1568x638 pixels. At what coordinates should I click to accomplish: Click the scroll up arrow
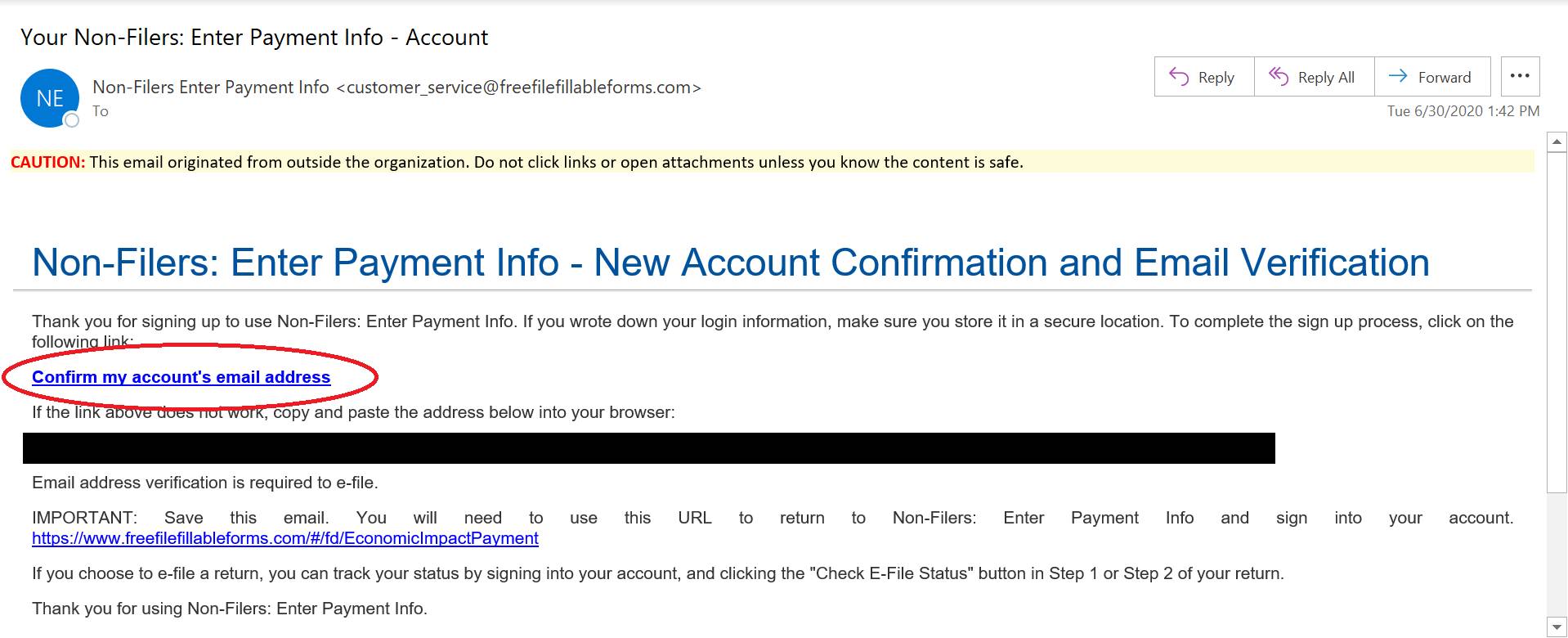[x=1557, y=142]
